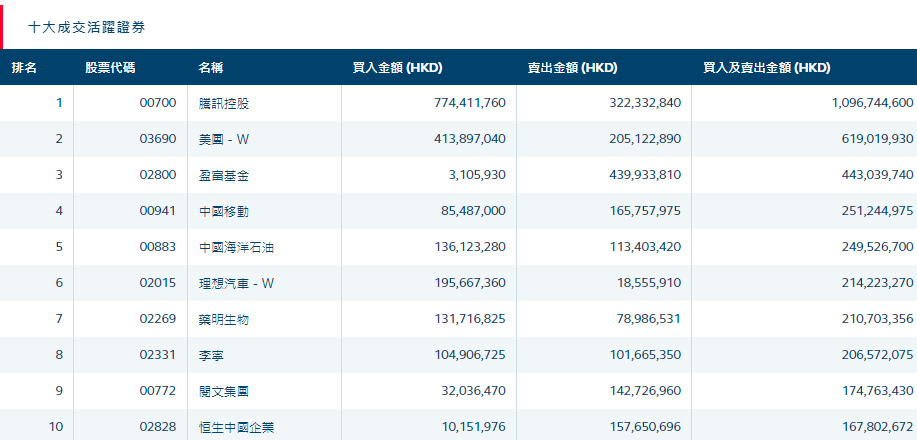This screenshot has width=917, height=440.
Task: Select the name 美團 - W
Action: (224, 140)
